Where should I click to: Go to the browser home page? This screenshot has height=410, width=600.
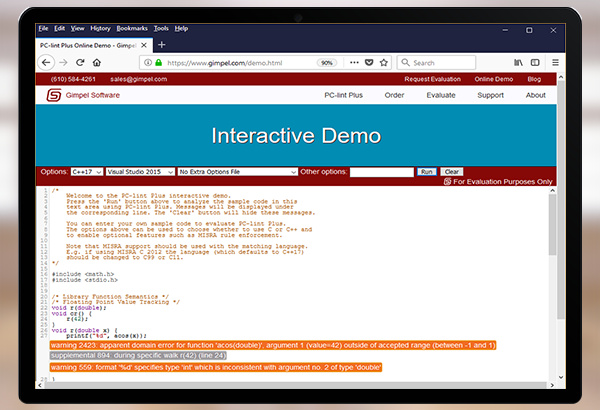97,62
